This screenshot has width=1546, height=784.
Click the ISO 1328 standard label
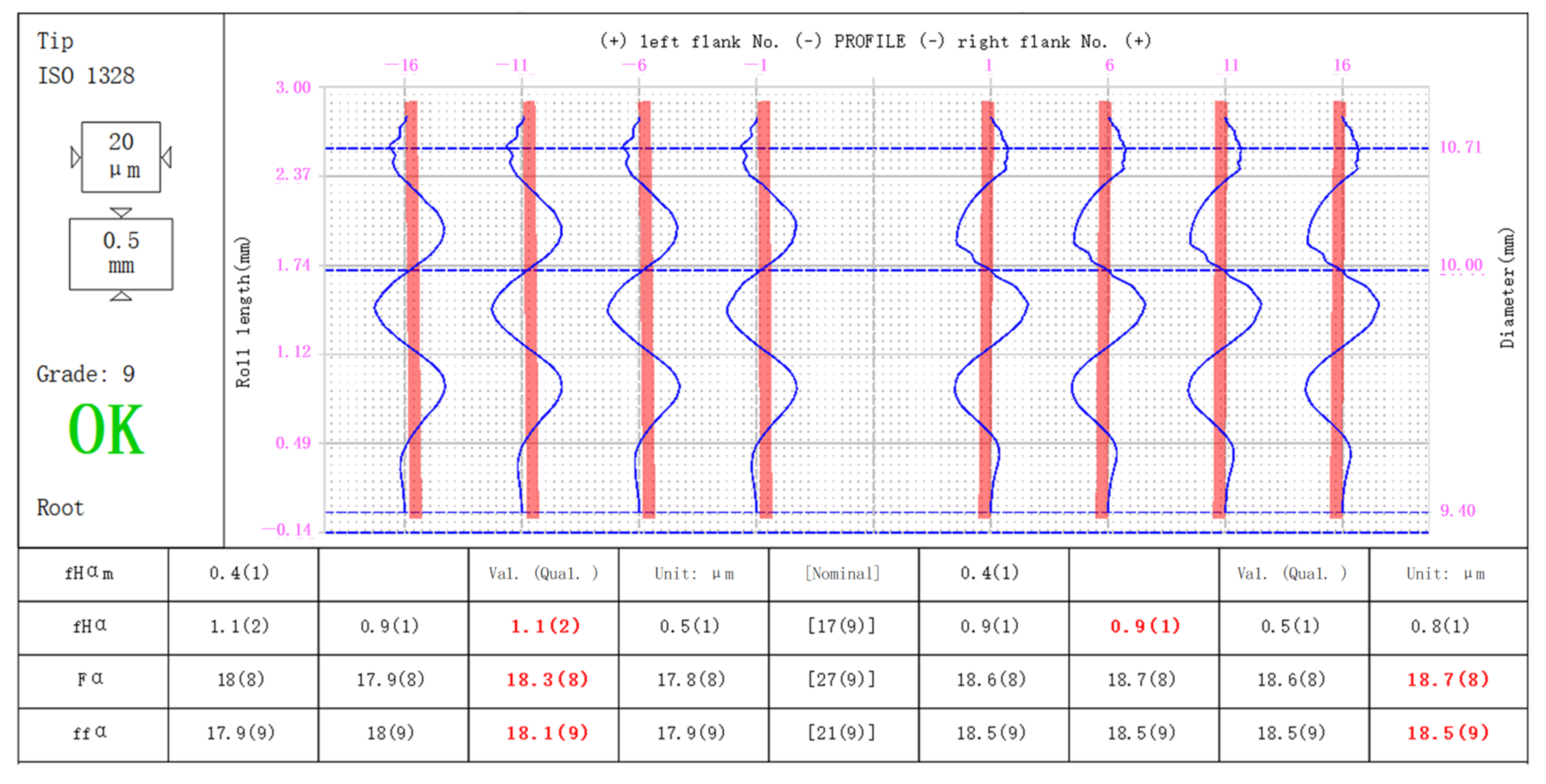coord(86,76)
